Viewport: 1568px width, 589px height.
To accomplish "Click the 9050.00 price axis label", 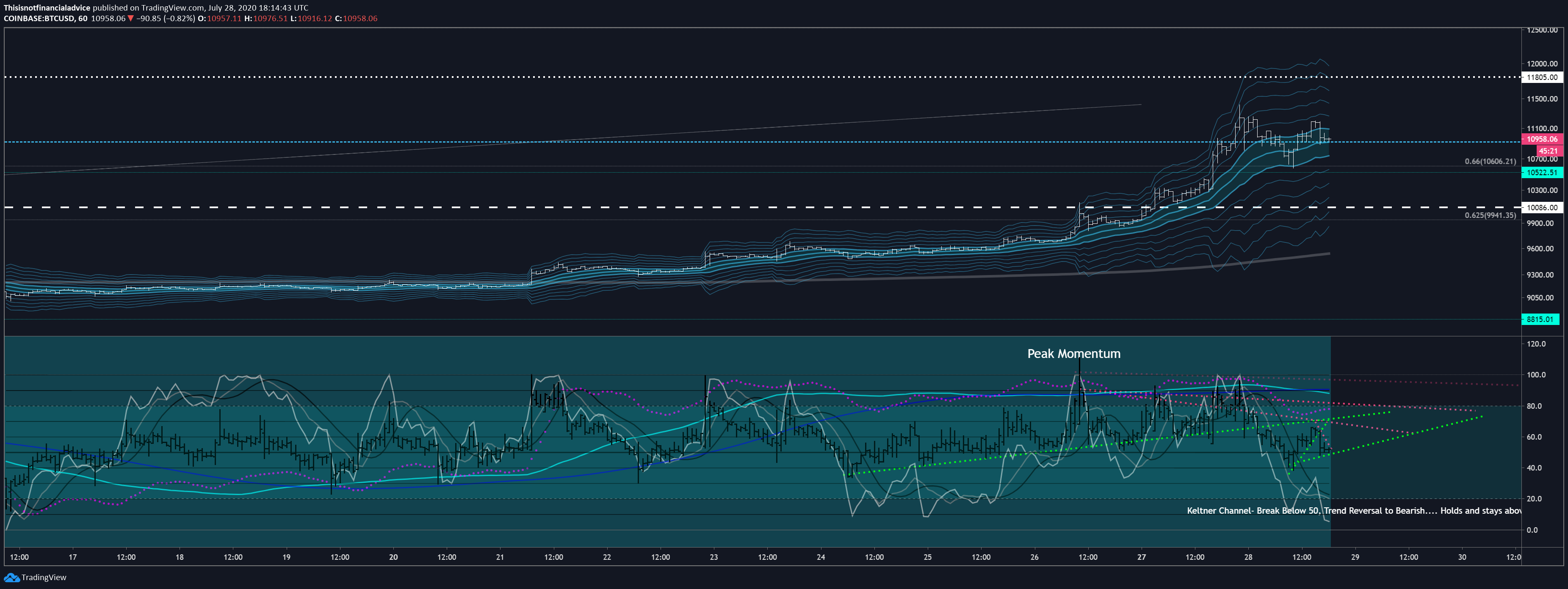I will coord(1540,298).
